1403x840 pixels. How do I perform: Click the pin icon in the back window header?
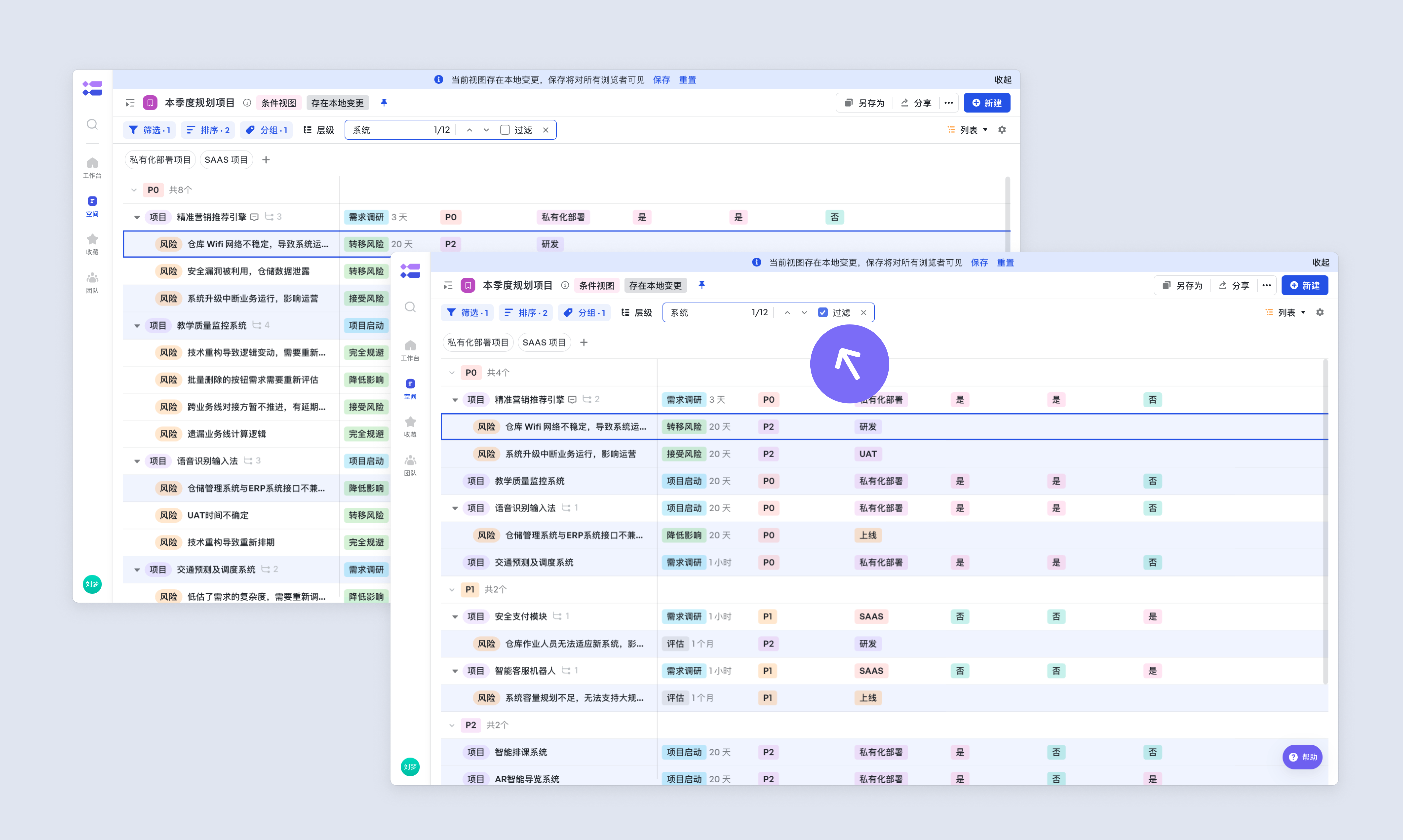click(384, 102)
